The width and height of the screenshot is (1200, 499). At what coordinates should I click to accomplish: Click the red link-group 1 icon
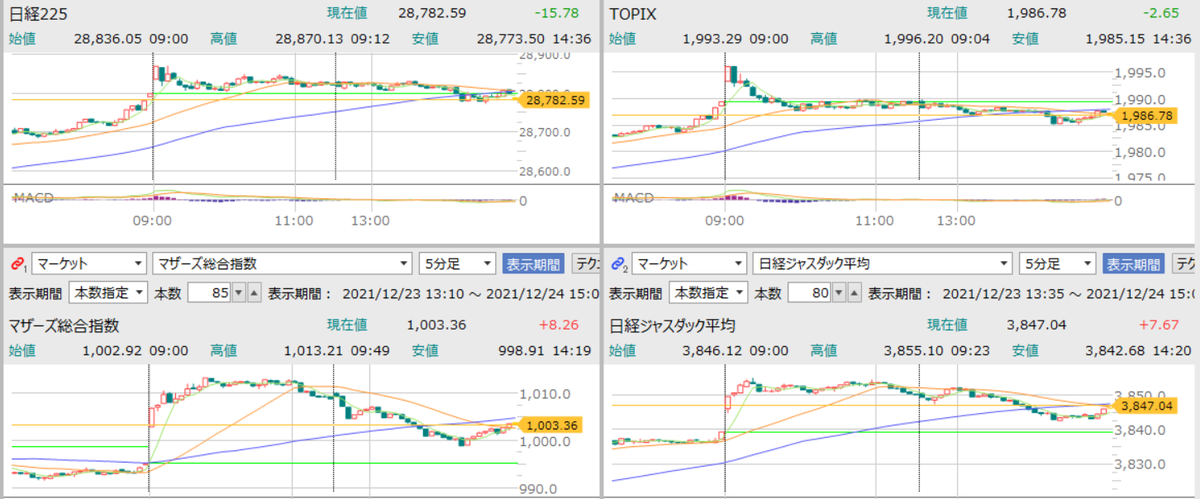[17, 264]
